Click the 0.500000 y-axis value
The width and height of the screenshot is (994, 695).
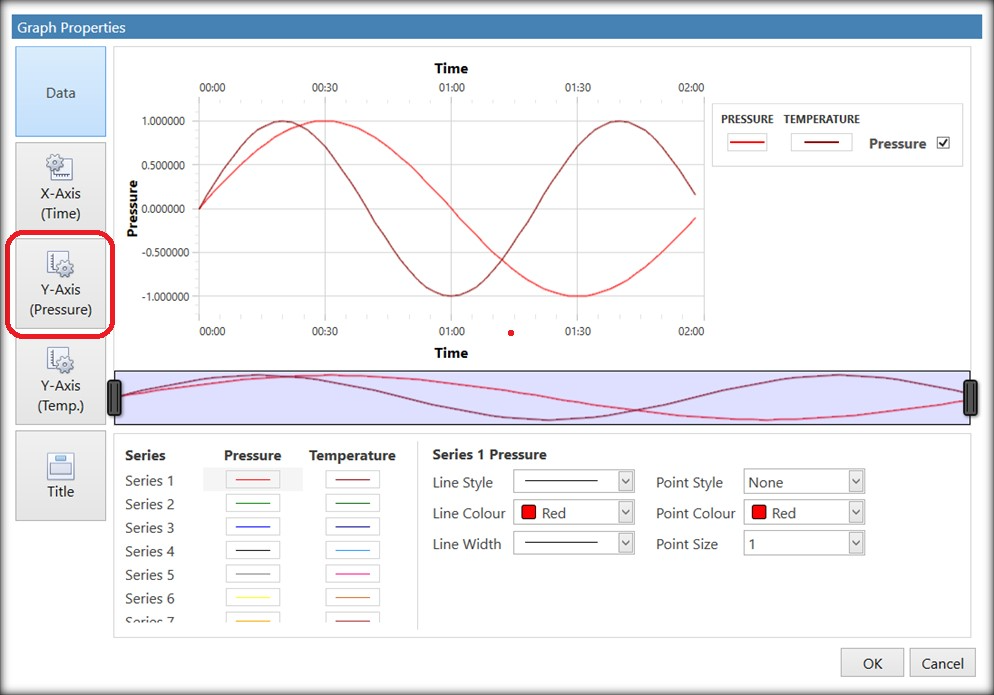[x=163, y=166]
